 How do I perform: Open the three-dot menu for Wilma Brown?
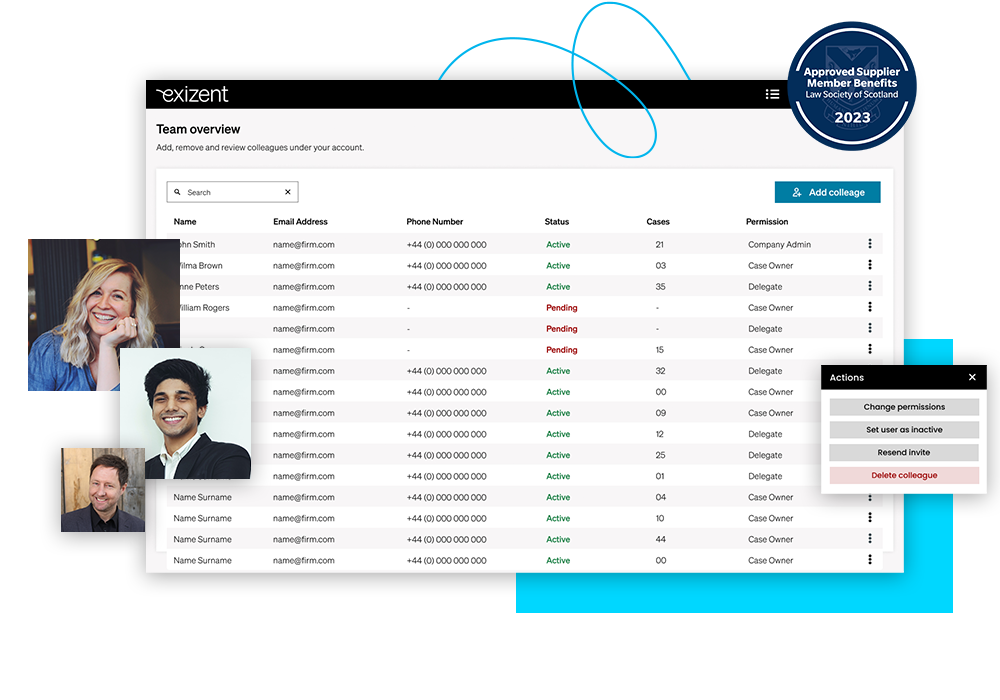click(x=869, y=265)
